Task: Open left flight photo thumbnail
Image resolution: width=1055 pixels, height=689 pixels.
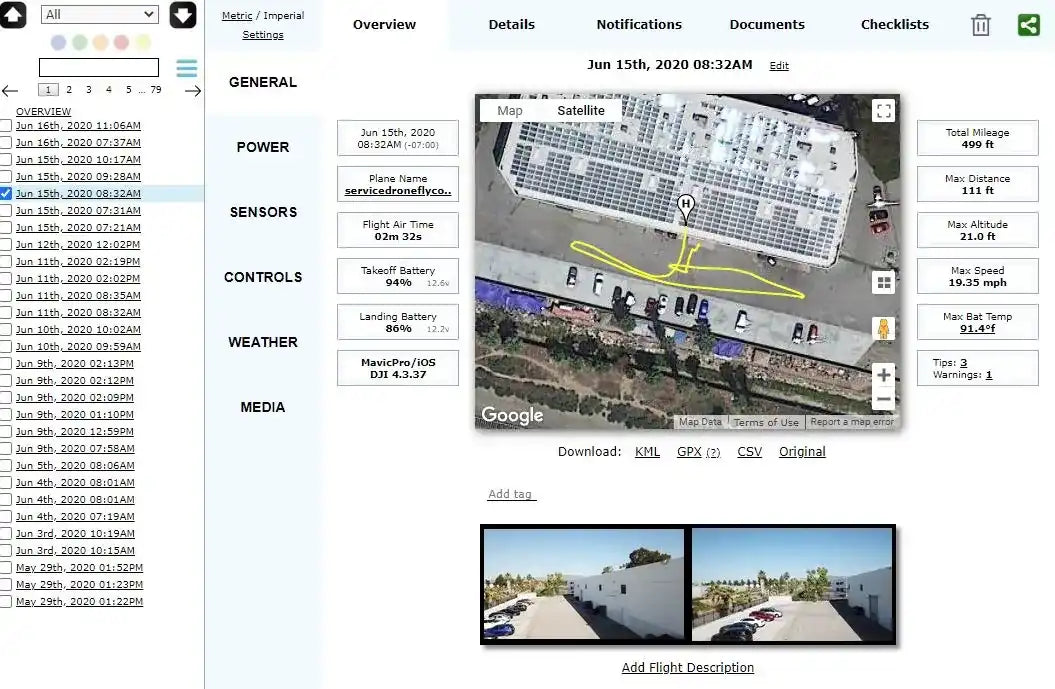Action: coord(583,584)
